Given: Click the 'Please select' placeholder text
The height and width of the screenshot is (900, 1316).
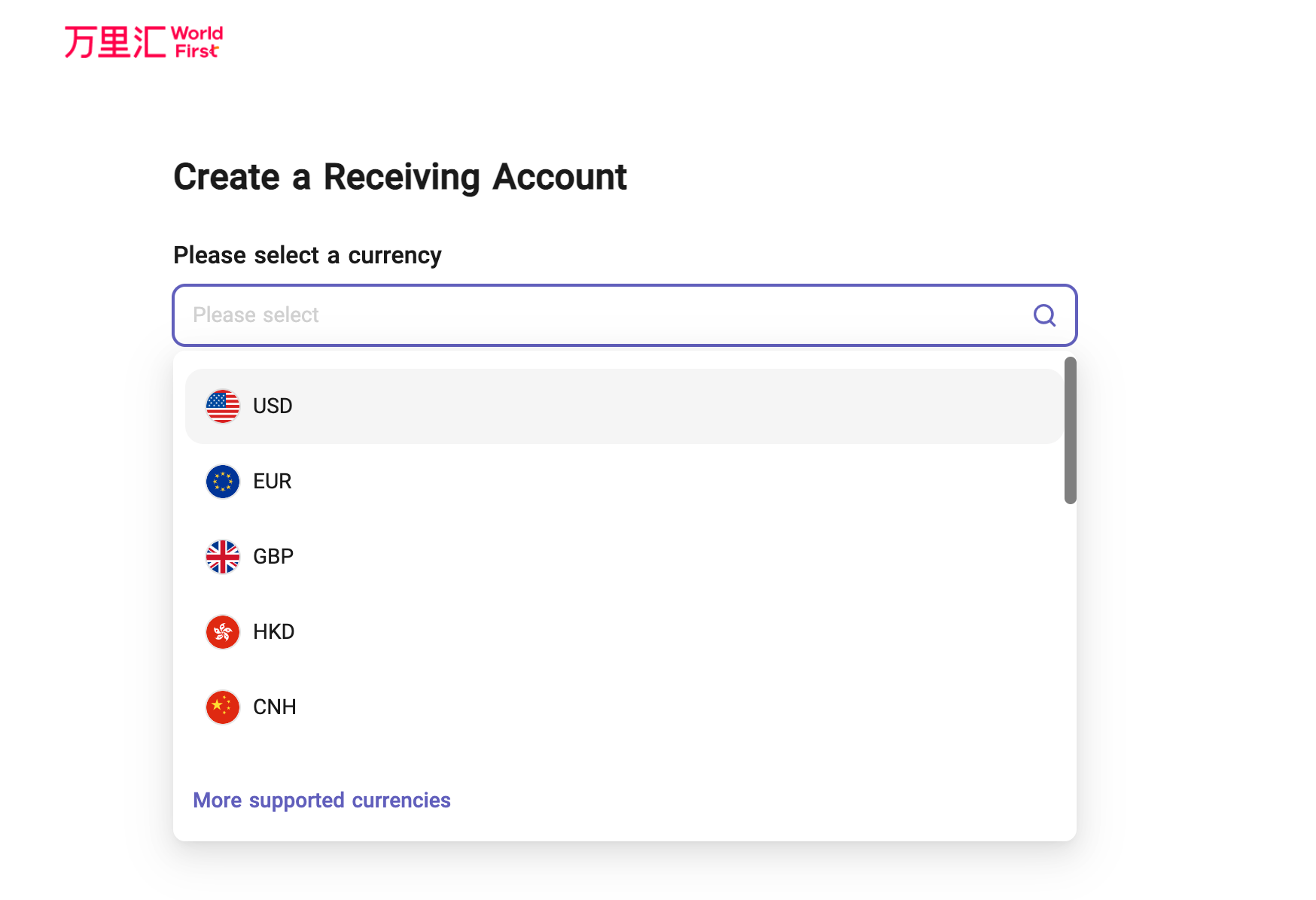Looking at the screenshot, I should tap(256, 315).
